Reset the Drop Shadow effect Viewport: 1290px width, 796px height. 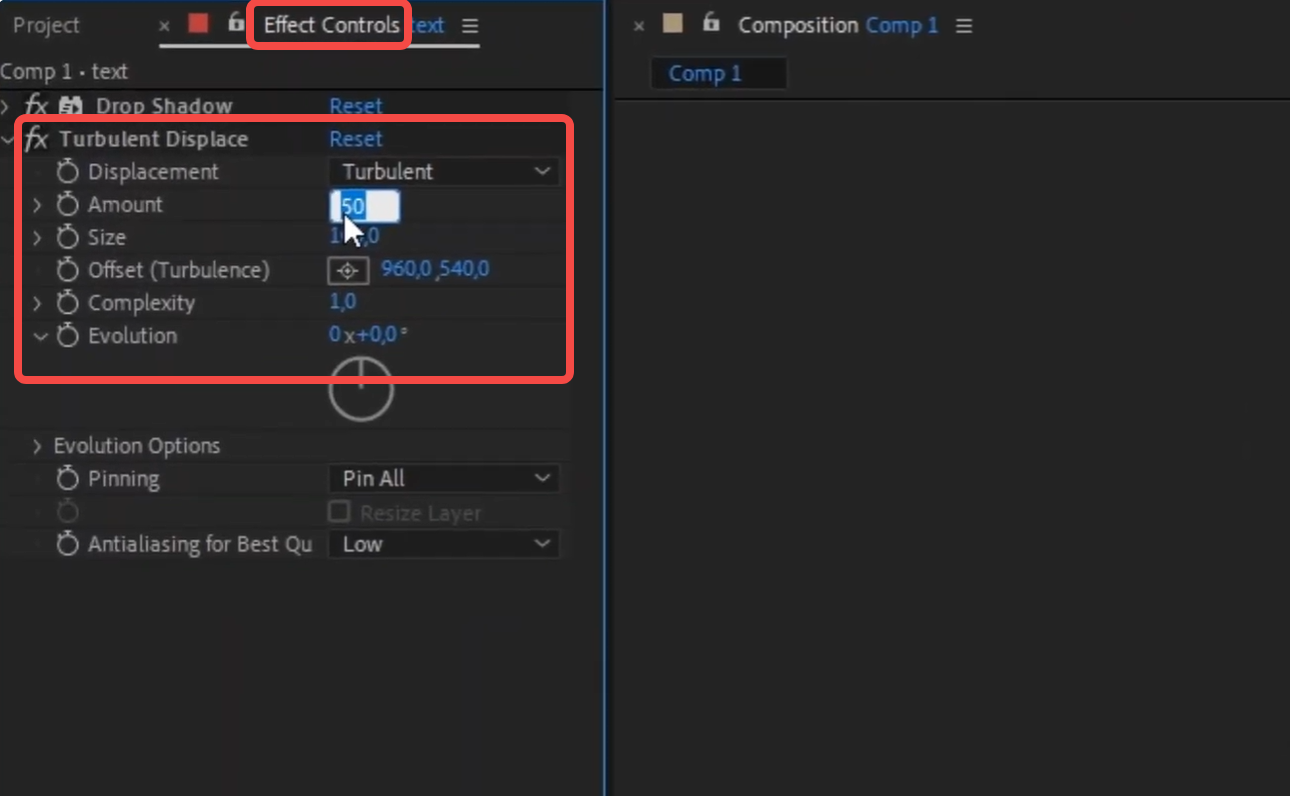356,106
